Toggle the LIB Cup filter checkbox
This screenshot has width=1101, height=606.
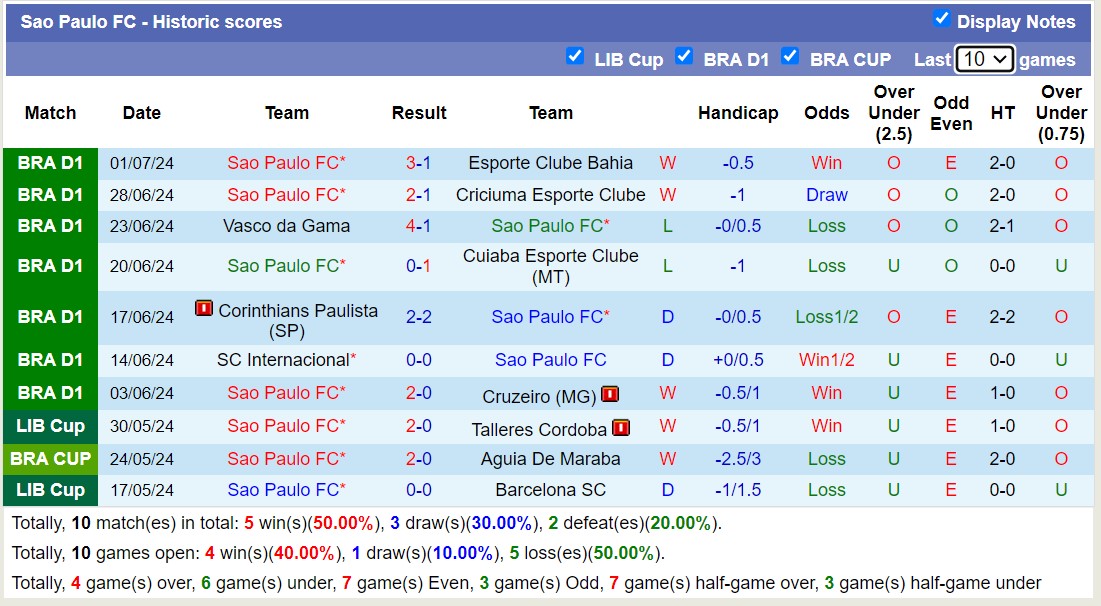coord(576,58)
